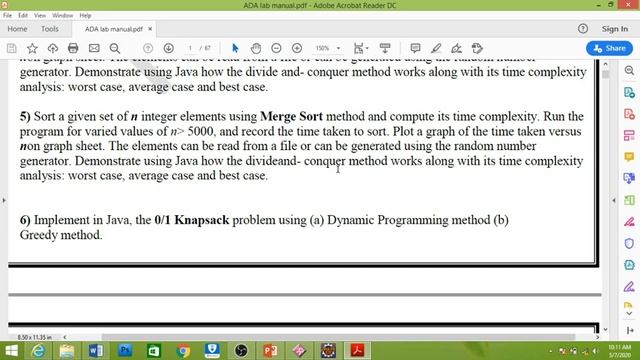This screenshot has width=640, height=360.
Task: Open the teal PDF tool below shield
Action: click(629, 265)
